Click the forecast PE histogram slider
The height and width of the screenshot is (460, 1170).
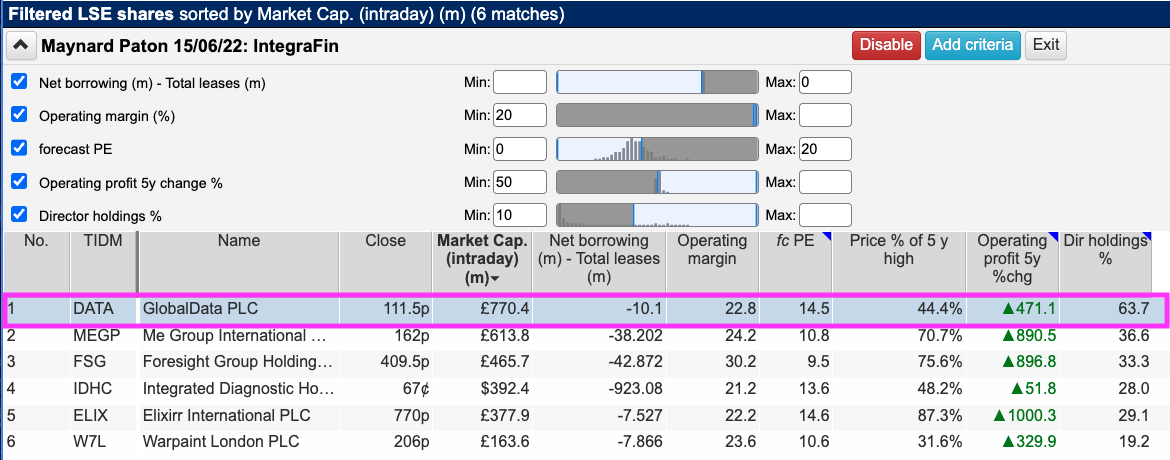(x=657, y=149)
